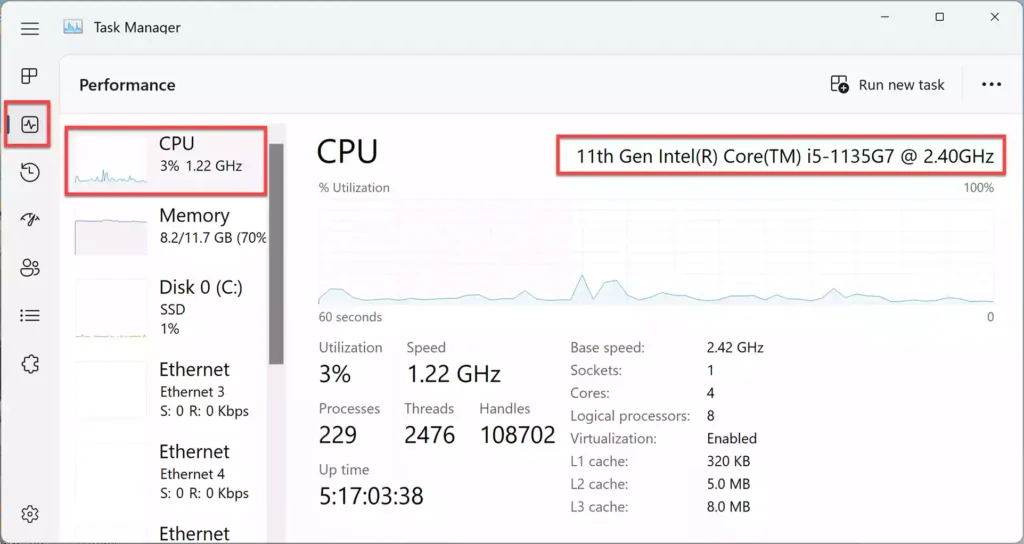Click the CPU utilization graph

pos(656,251)
